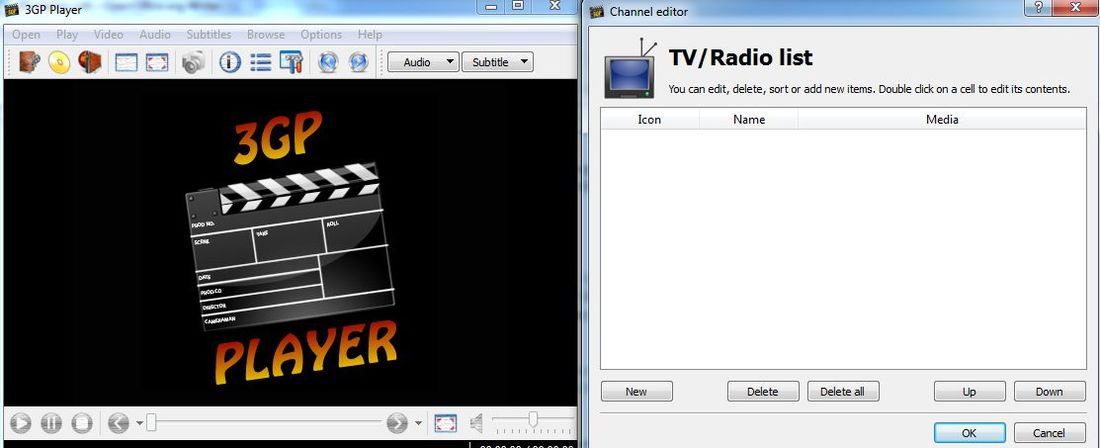Open the playlist icon in toolbar
The width and height of the screenshot is (1100, 448).
point(260,62)
